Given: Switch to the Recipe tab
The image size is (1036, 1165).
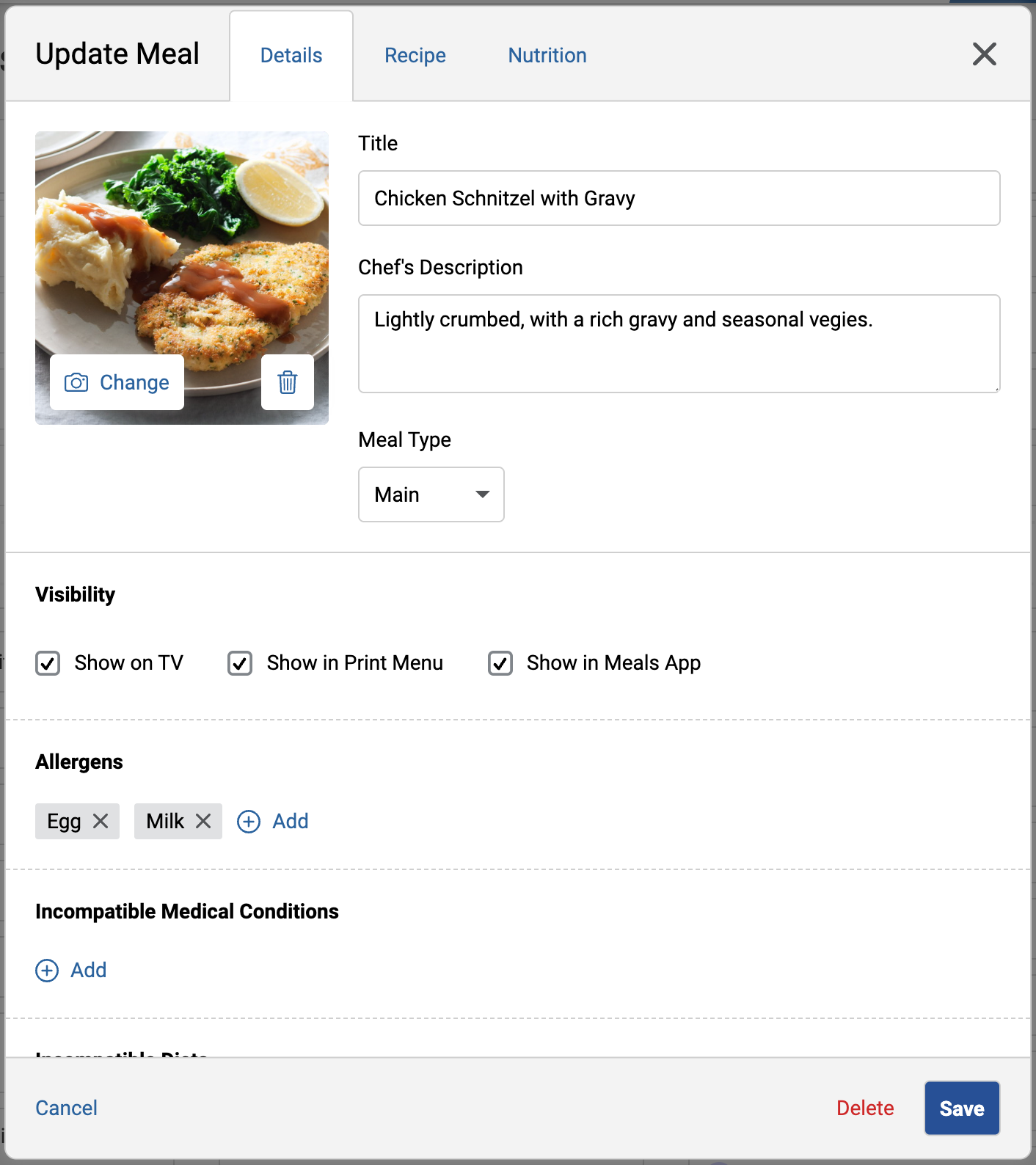Looking at the screenshot, I should [415, 56].
